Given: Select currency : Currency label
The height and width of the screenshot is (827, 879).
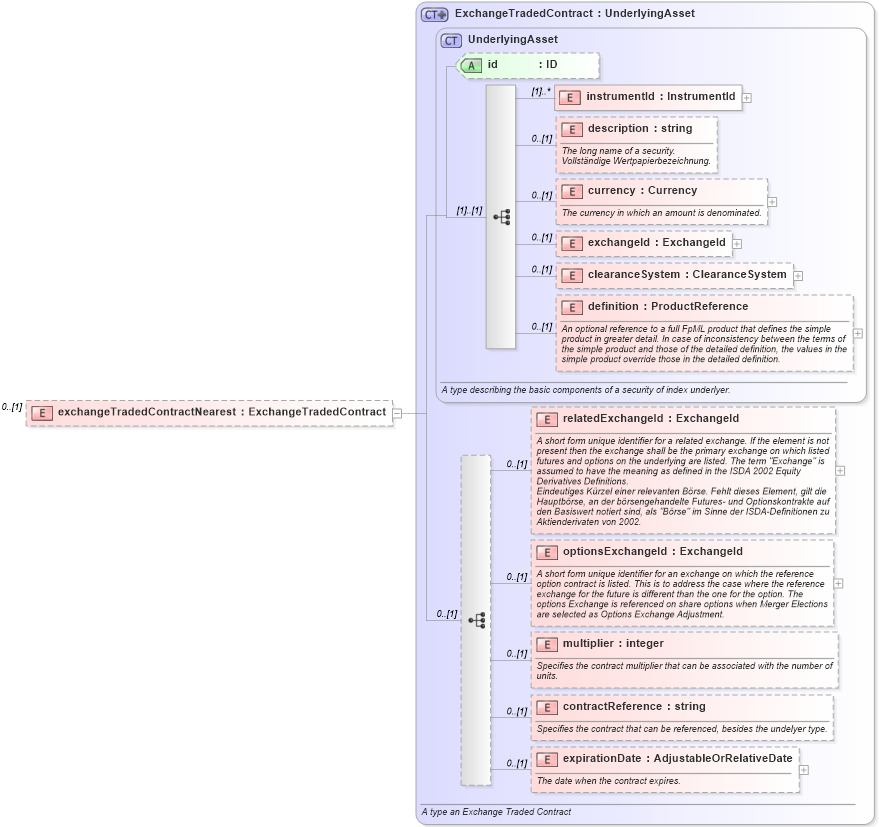Looking at the screenshot, I should [x=642, y=191].
